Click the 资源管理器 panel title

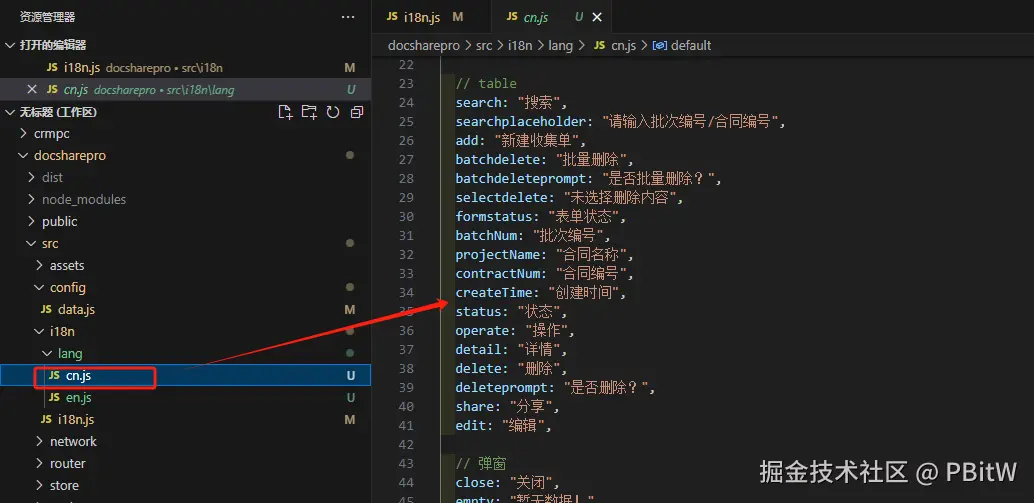pyautogui.click(x=47, y=17)
